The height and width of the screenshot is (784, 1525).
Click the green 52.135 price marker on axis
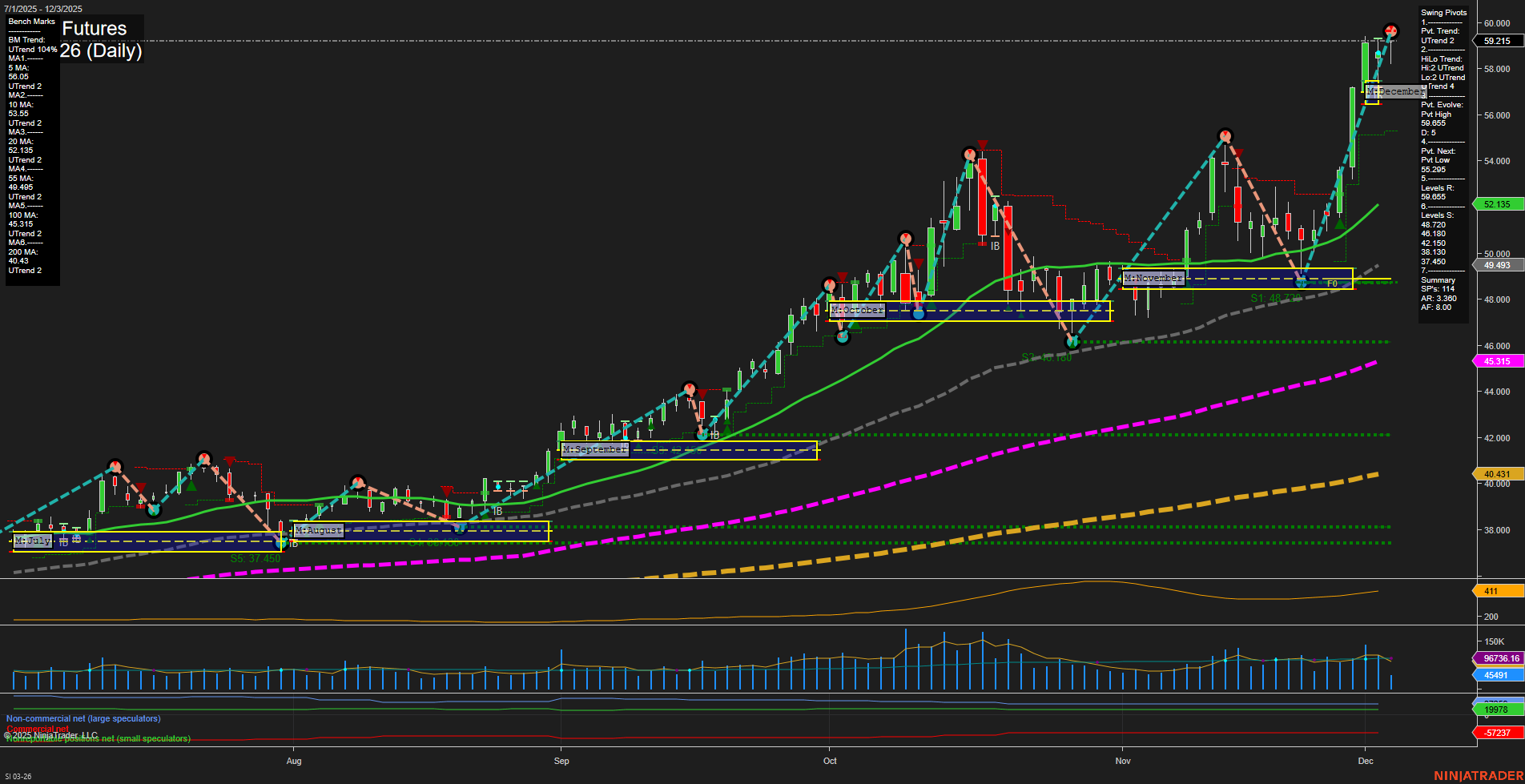click(1496, 205)
